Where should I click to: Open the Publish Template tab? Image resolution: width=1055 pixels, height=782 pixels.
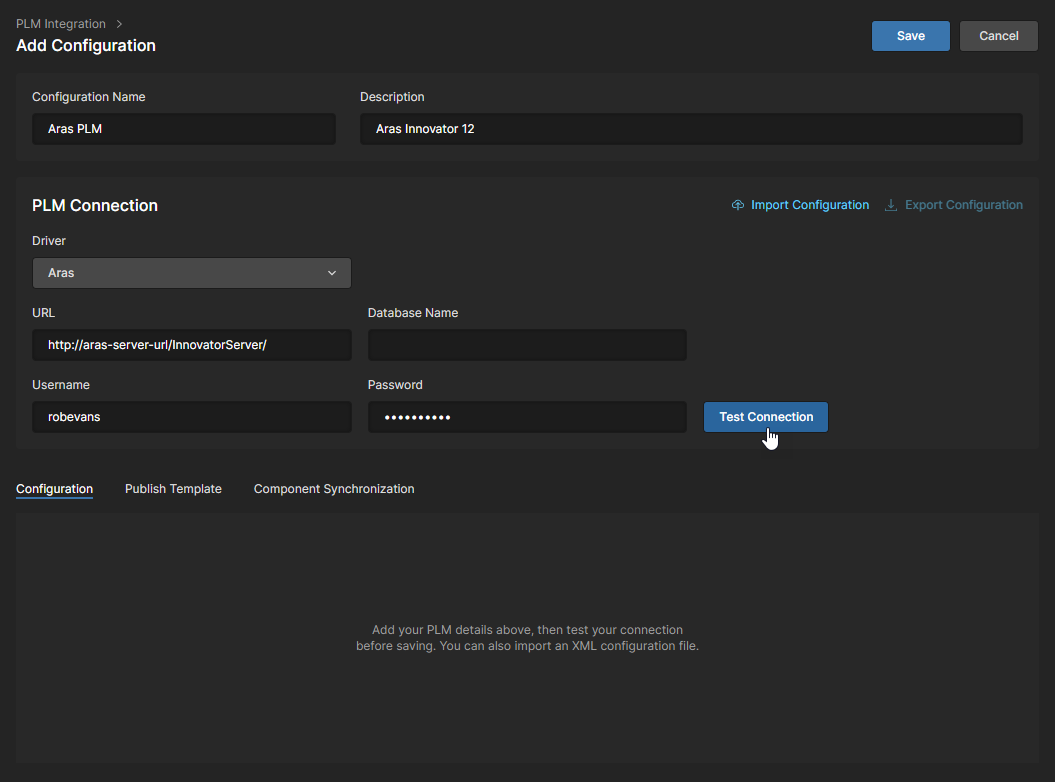pos(173,489)
